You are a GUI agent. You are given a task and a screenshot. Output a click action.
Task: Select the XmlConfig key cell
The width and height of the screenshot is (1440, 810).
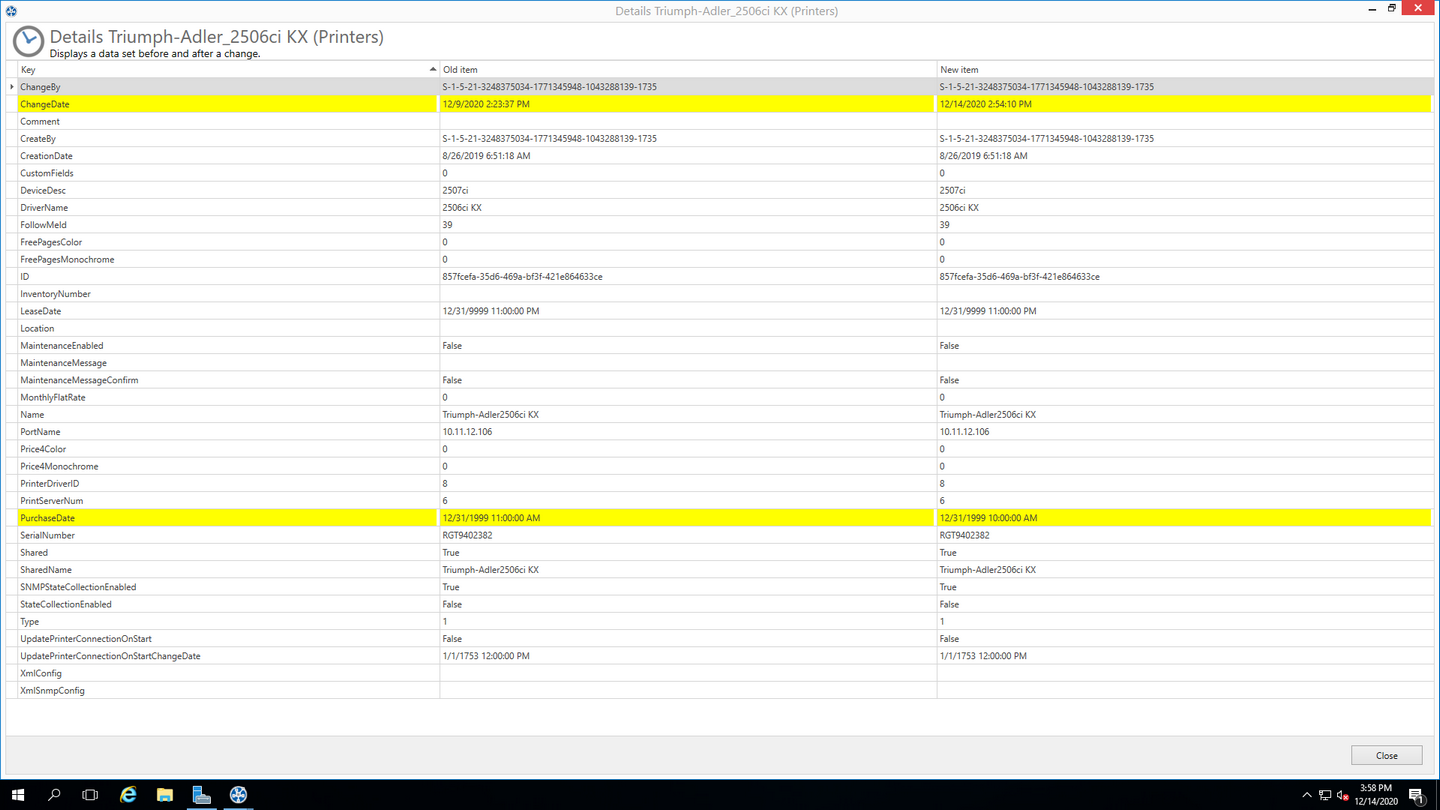click(228, 673)
